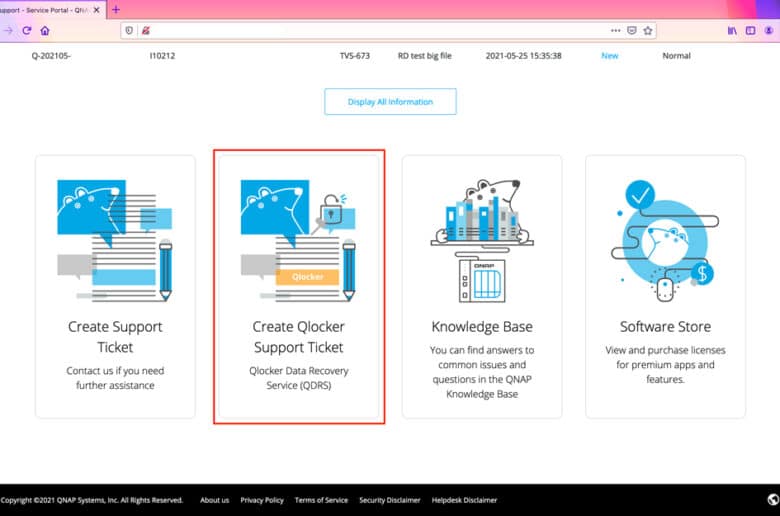Click the TVS-673 model cell

coord(355,56)
